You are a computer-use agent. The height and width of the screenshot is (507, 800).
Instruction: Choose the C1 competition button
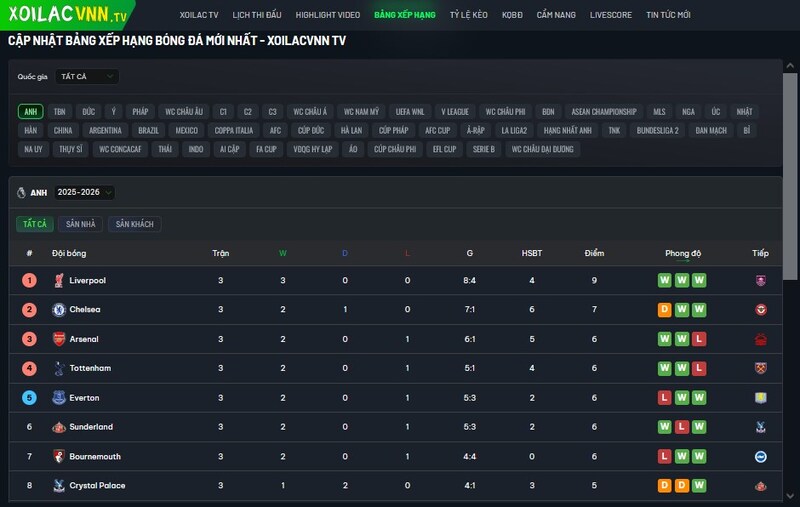coord(223,112)
